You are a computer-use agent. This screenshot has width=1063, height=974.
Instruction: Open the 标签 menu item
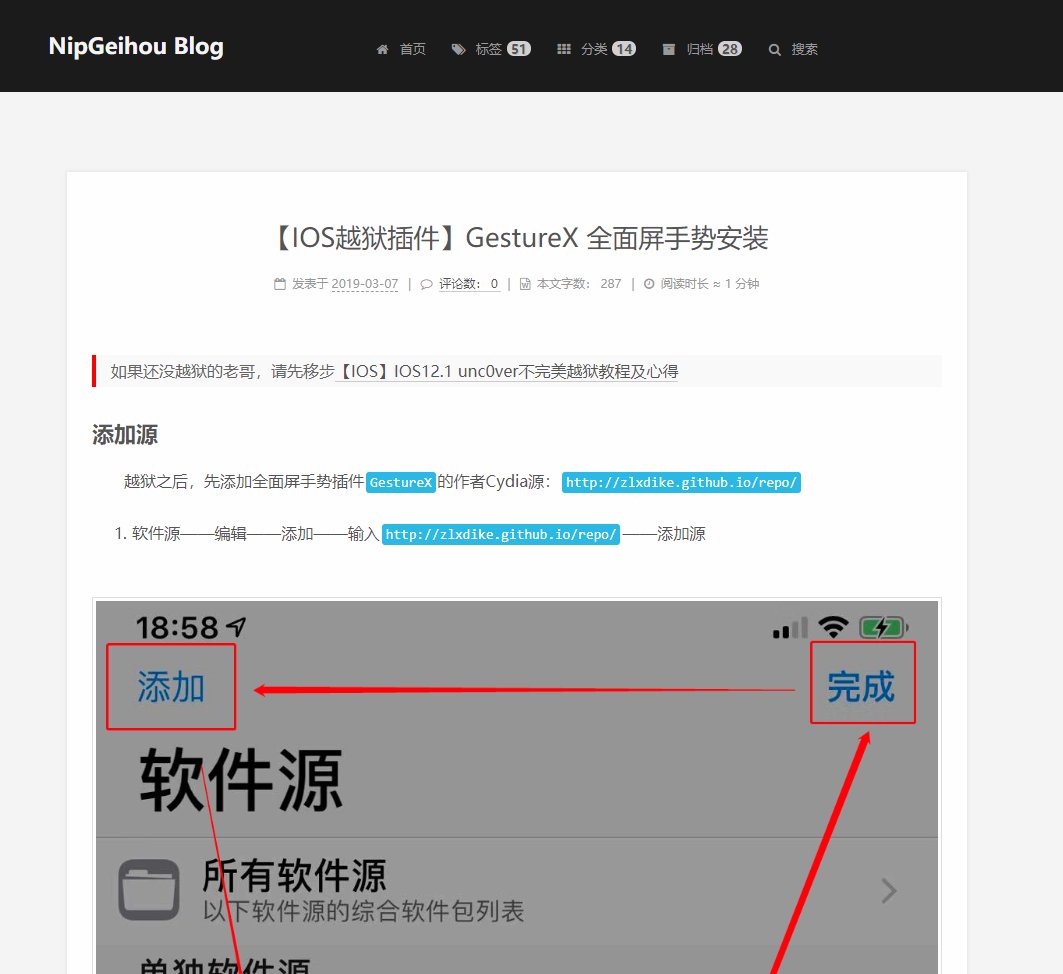[489, 49]
